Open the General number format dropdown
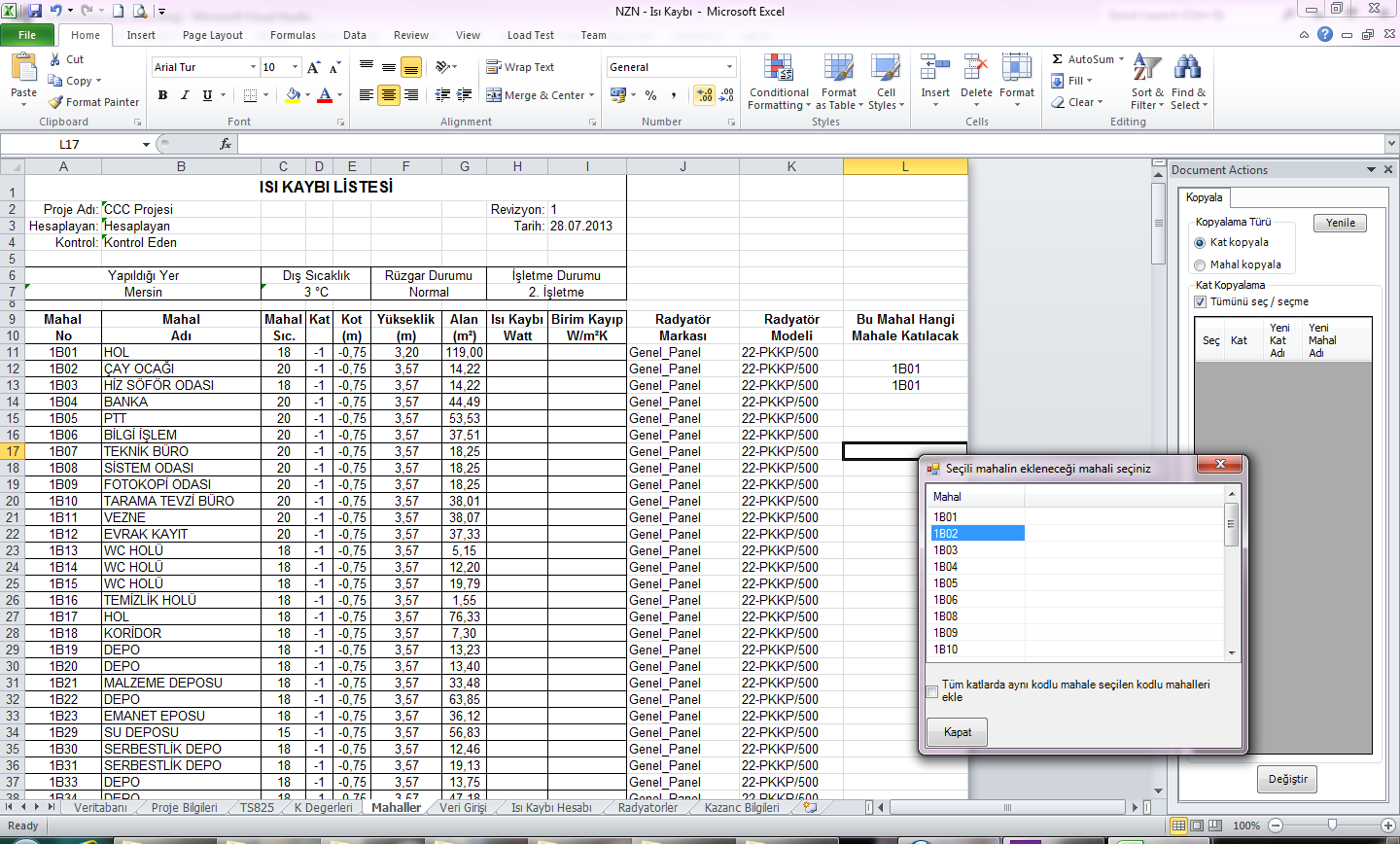 (x=729, y=67)
